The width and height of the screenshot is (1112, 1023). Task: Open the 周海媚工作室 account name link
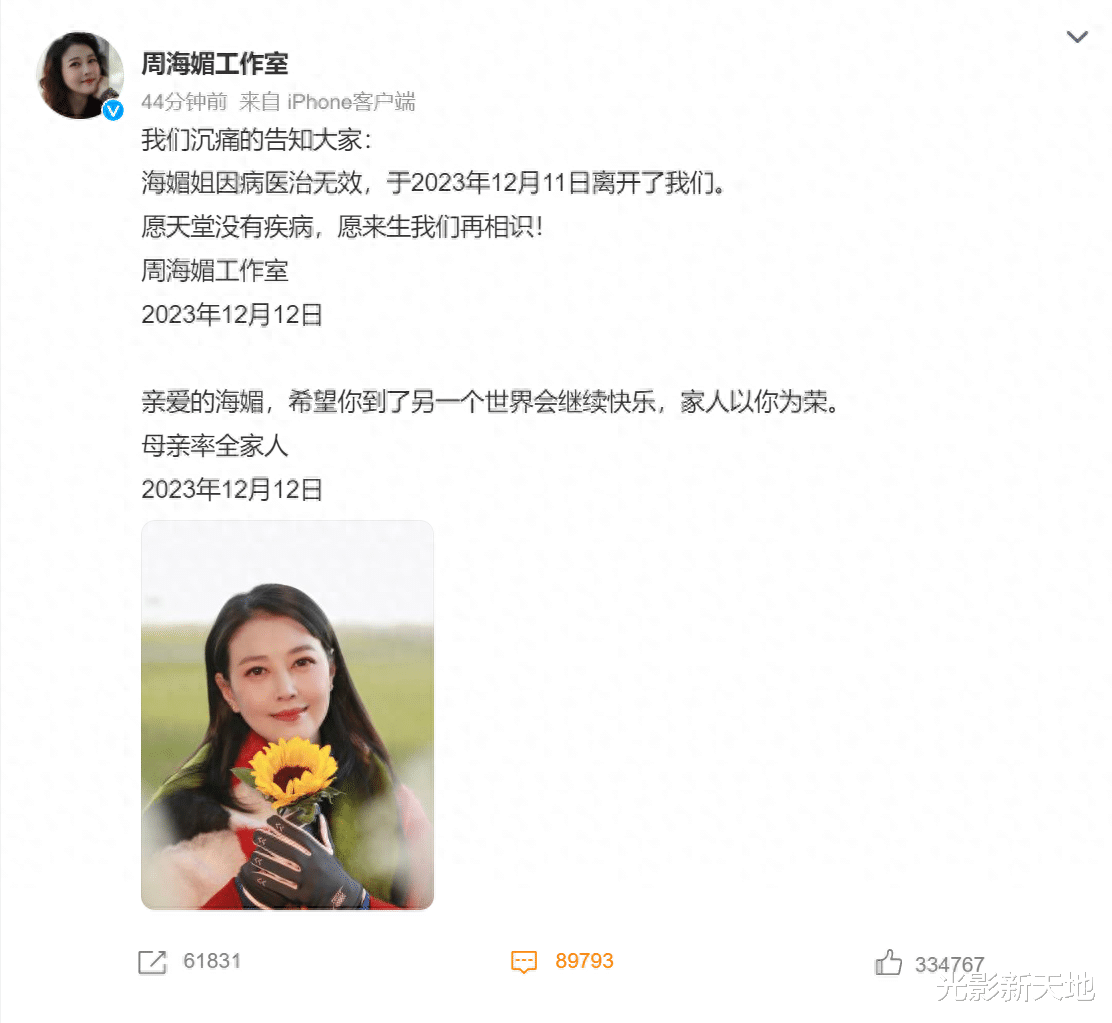point(215,63)
